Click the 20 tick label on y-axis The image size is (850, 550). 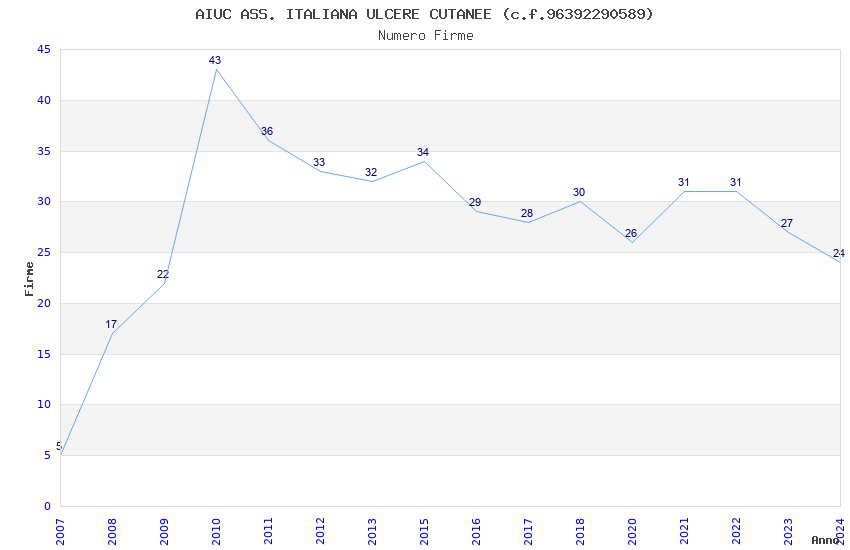44,303
